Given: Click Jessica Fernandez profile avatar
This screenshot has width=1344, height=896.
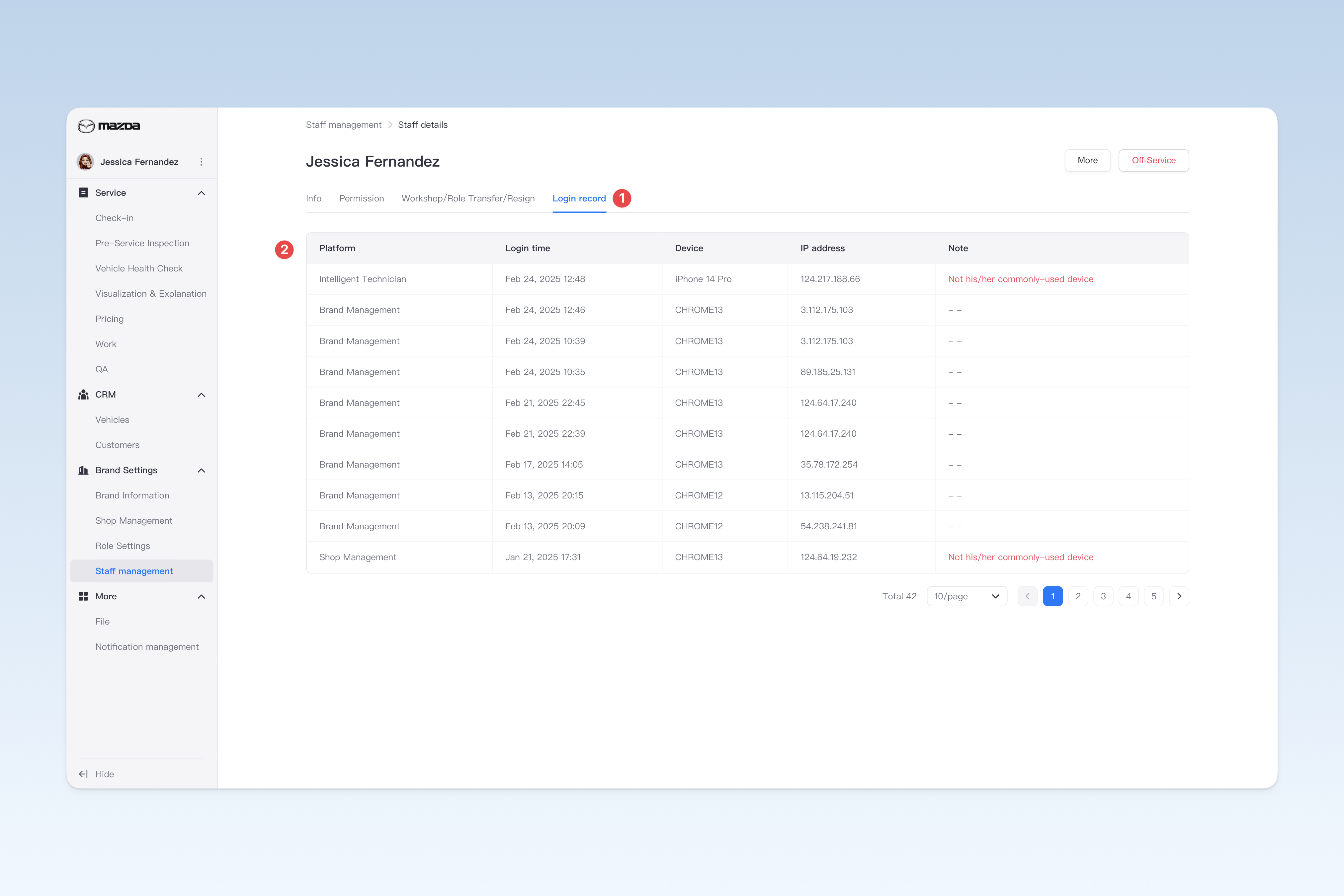Looking at the screenshot, I should (86, 162).
